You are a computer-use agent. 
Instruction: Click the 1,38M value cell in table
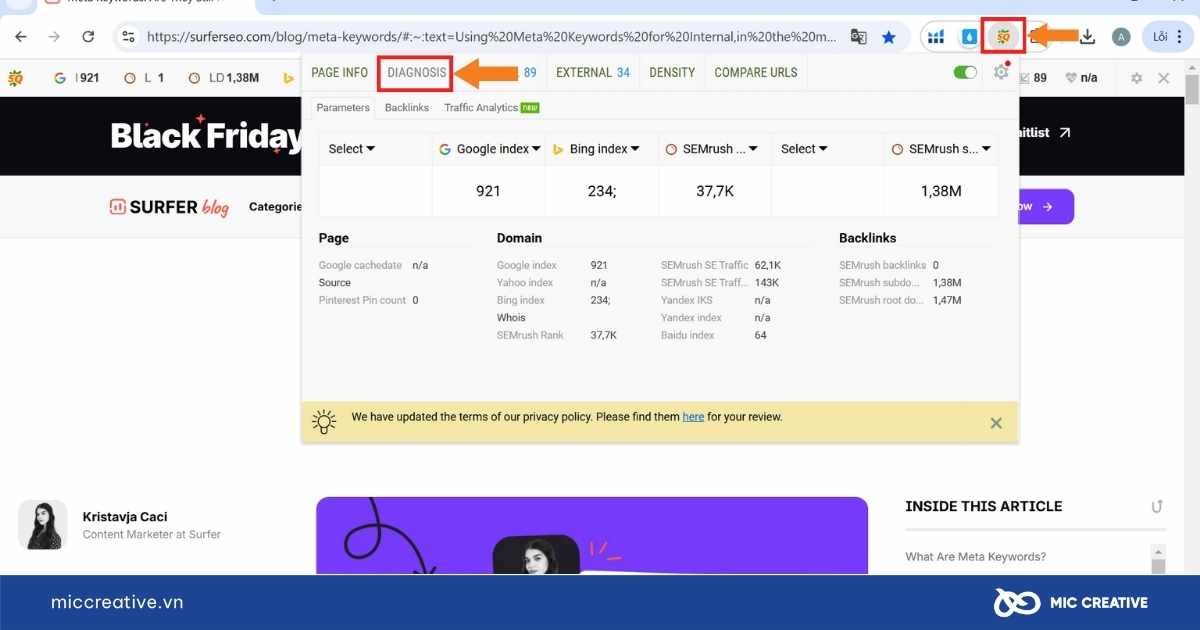941,191
